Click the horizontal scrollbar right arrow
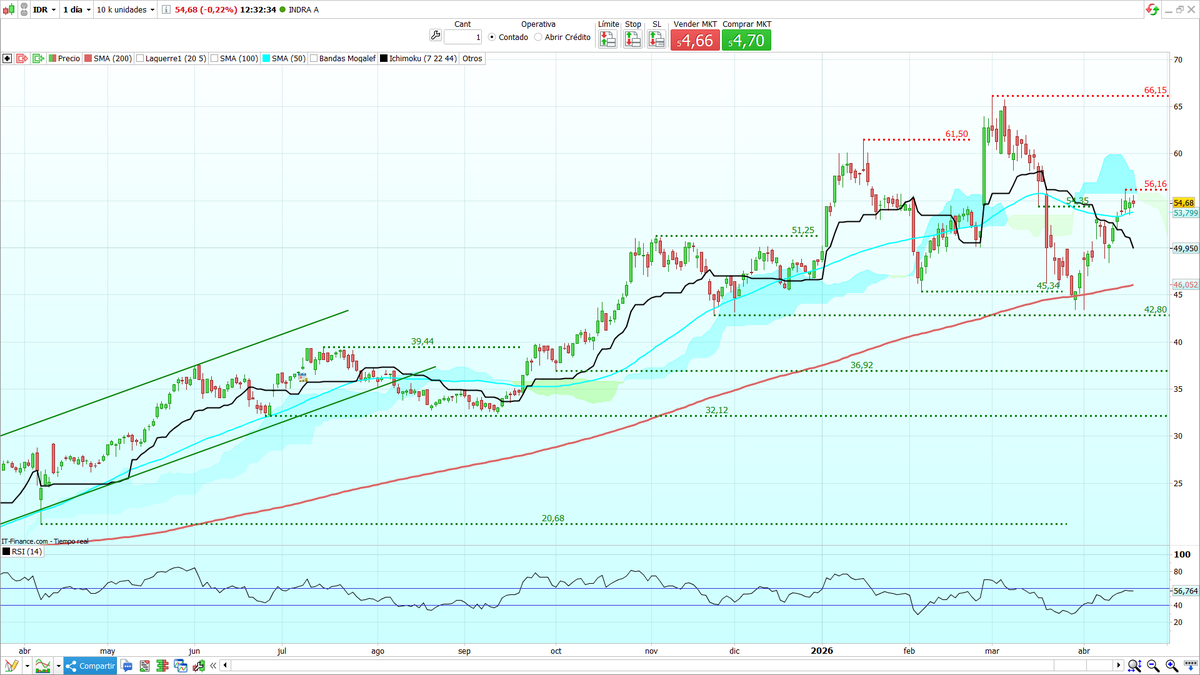Screen dimensions: 1200x675 click(x=1118, y=665)
